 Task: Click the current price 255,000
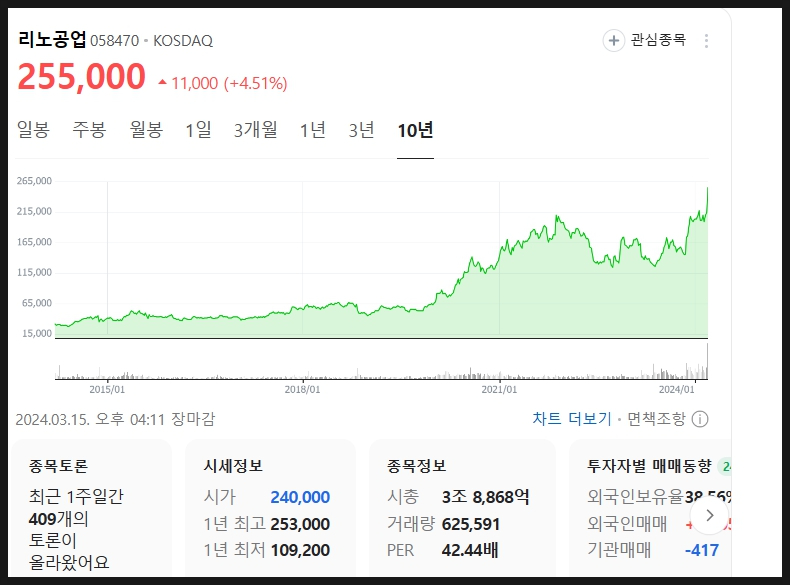81,77
